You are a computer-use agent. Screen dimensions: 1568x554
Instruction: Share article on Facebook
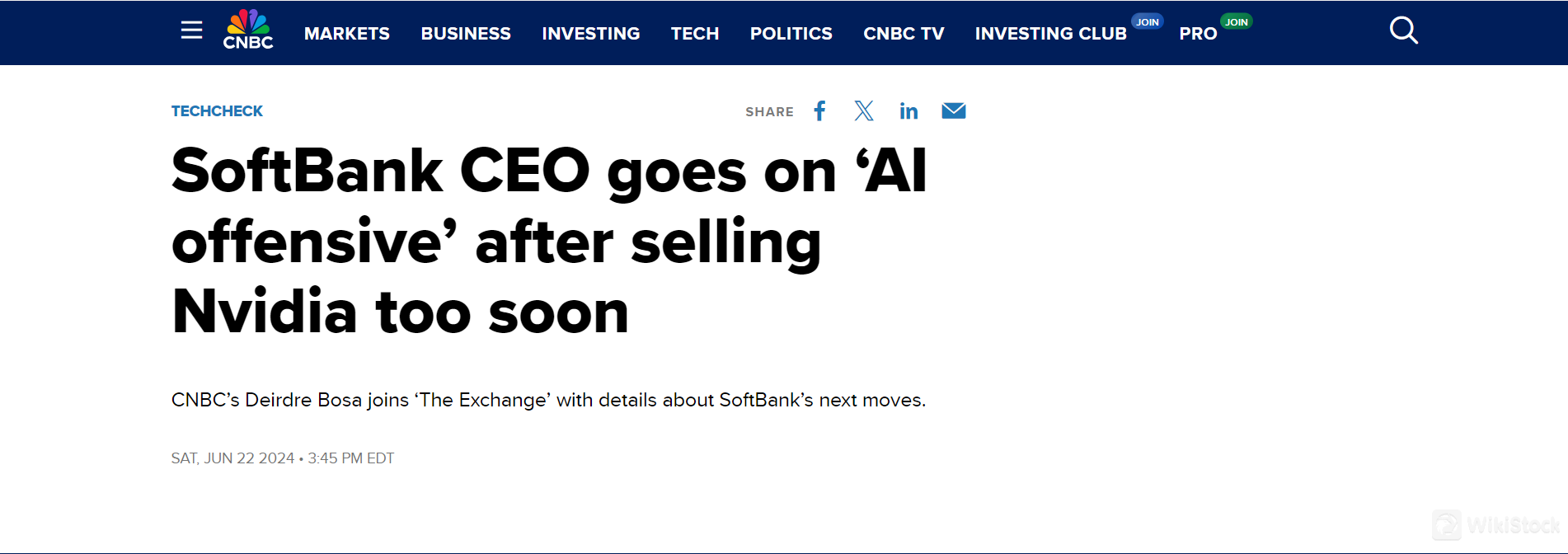click(x=819, y=111)
